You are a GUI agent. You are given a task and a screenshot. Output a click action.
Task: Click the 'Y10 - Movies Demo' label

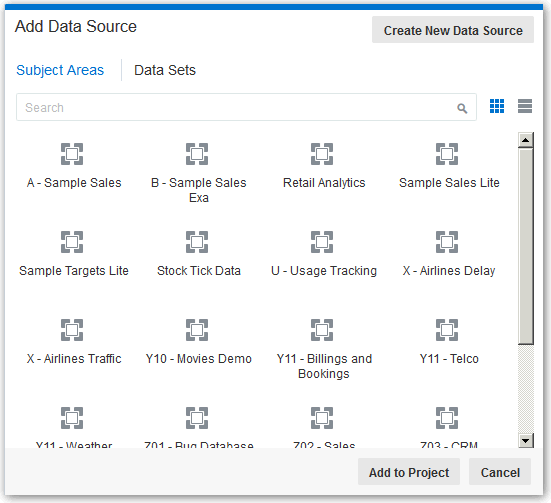[199, 359]
